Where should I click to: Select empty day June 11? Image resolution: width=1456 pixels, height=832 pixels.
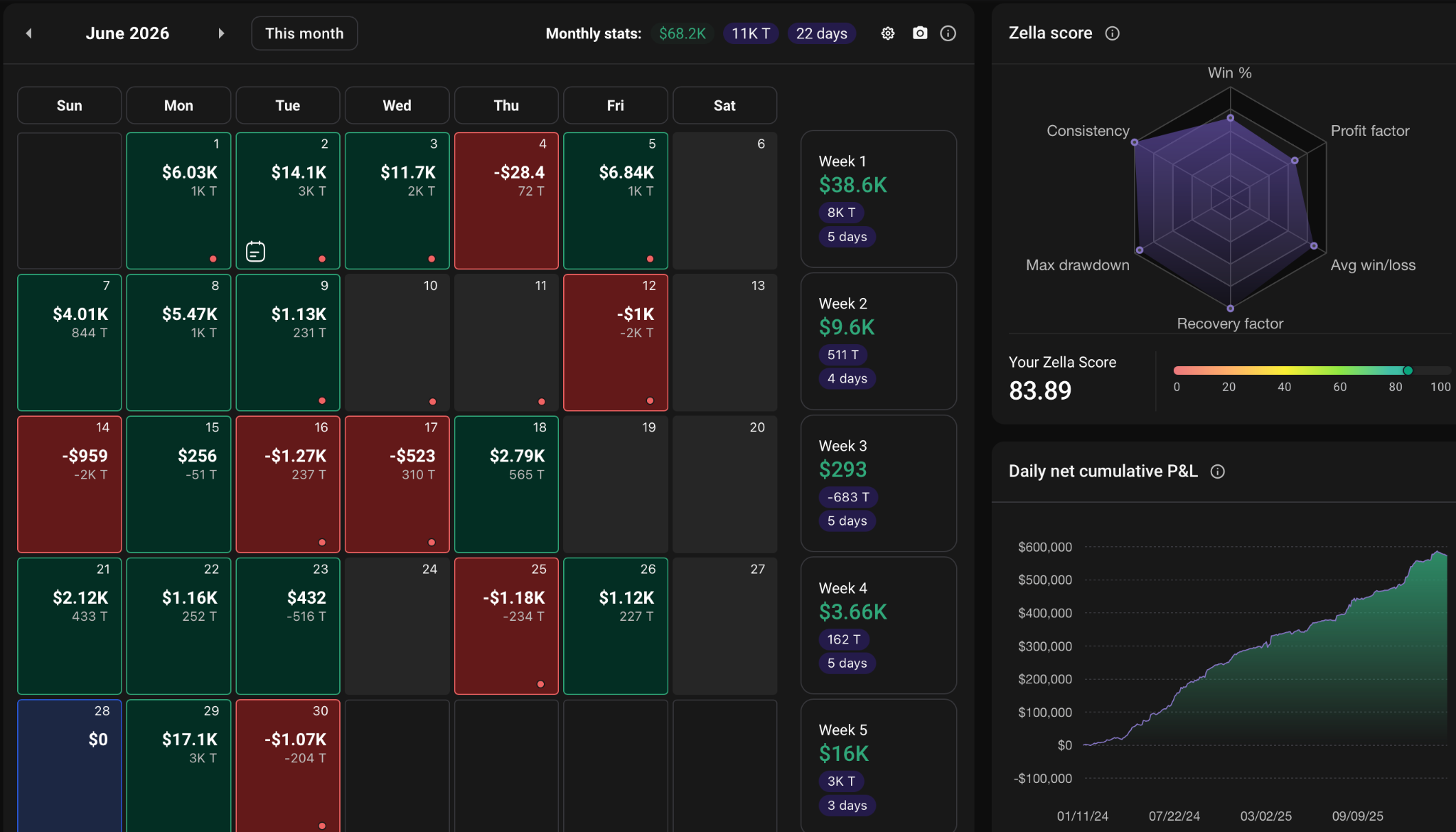[506, 343]
